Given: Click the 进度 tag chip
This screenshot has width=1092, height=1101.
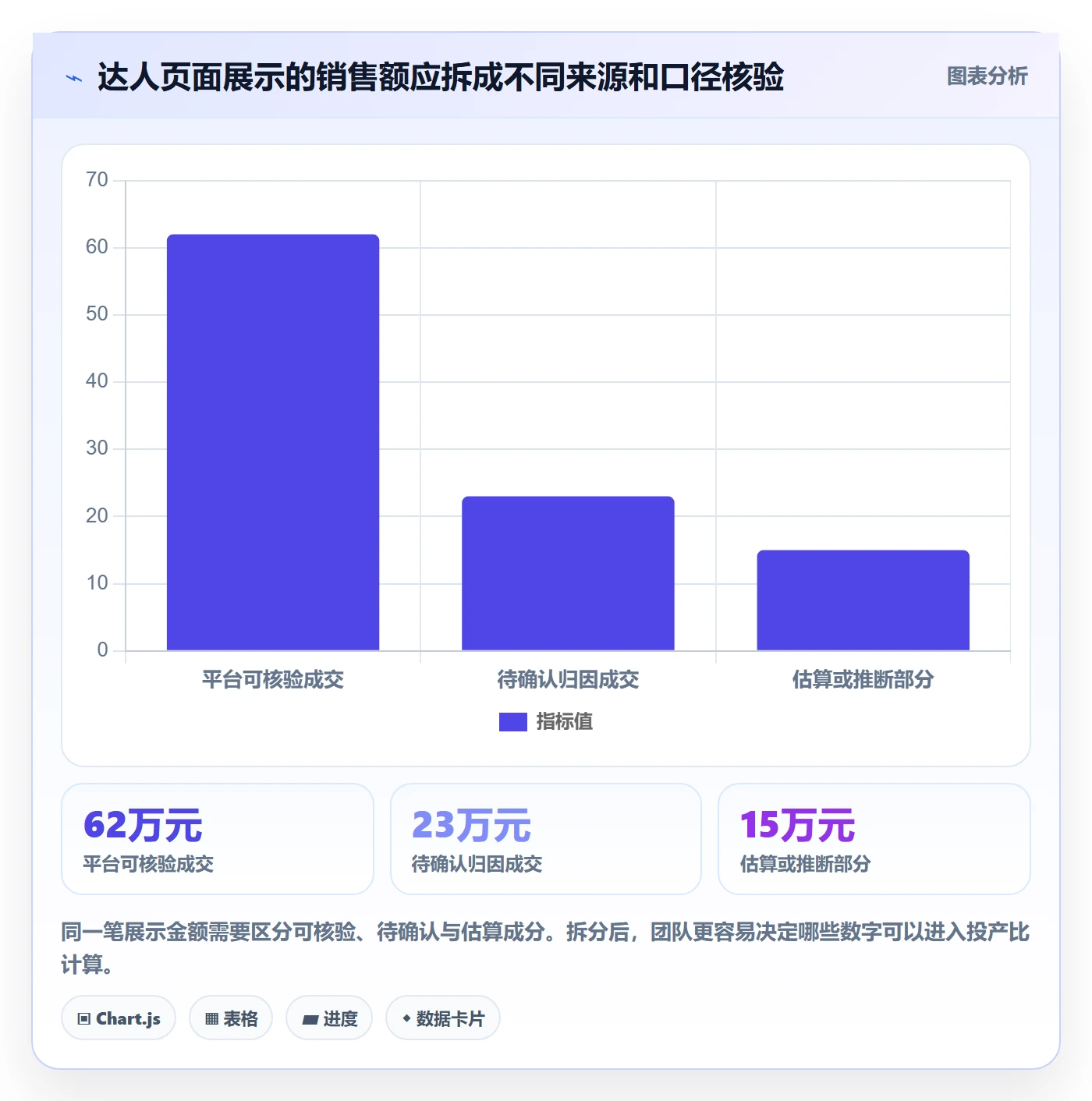Looking at the screenshot, I should click(329, 1018).
